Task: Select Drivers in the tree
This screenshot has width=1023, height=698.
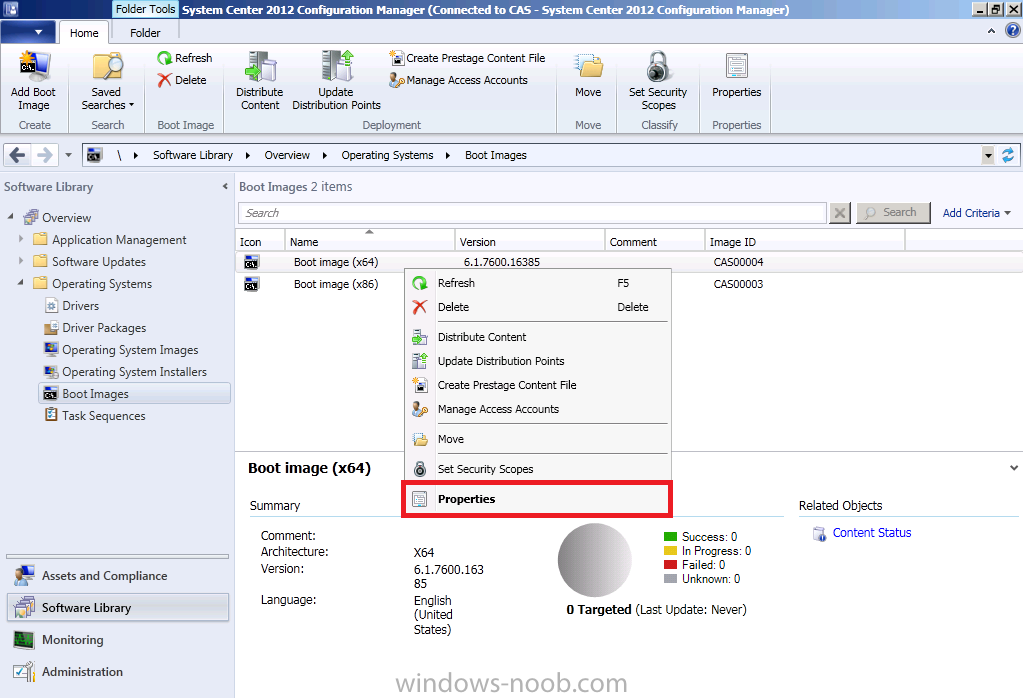Action: [80, 306]
